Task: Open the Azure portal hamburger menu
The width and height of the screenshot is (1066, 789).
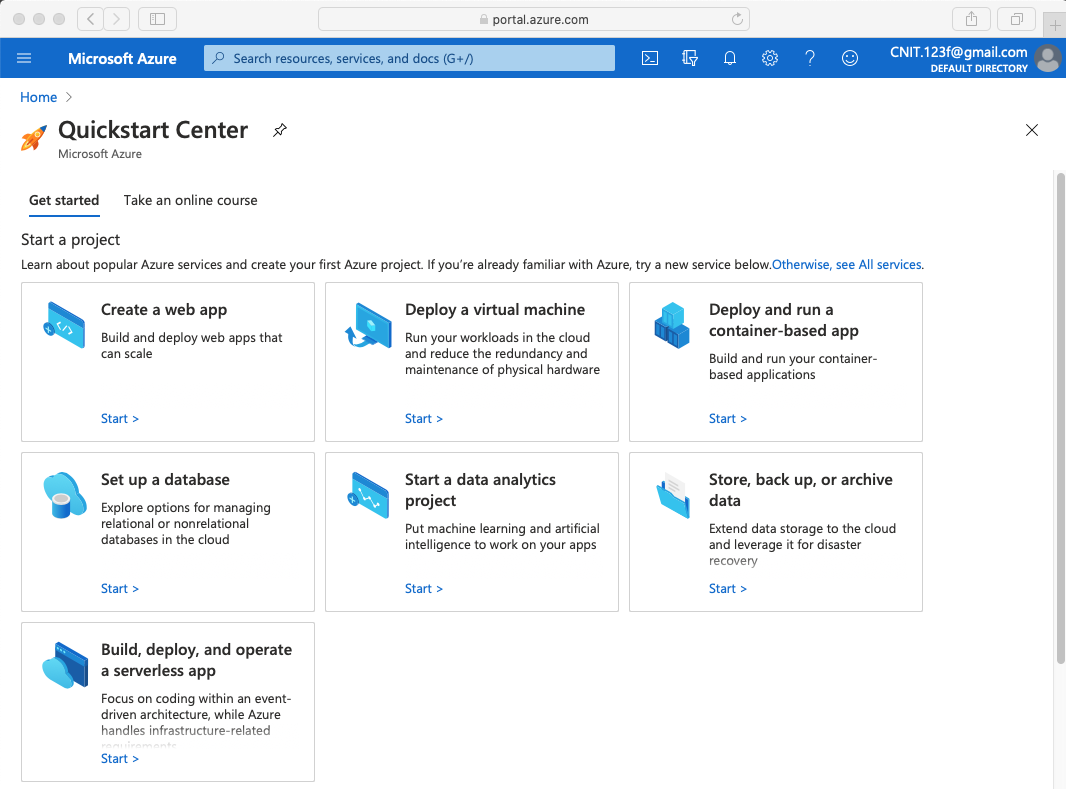Action: click(x=25, y=58)
